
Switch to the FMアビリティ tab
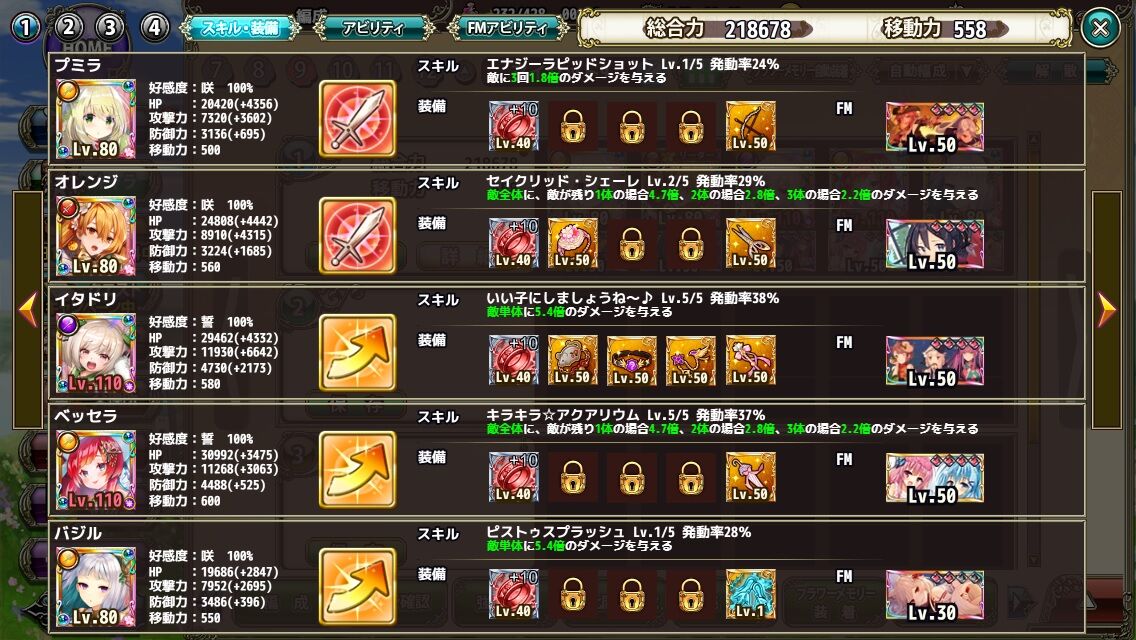pyautogui.click(x=507, y=28)
